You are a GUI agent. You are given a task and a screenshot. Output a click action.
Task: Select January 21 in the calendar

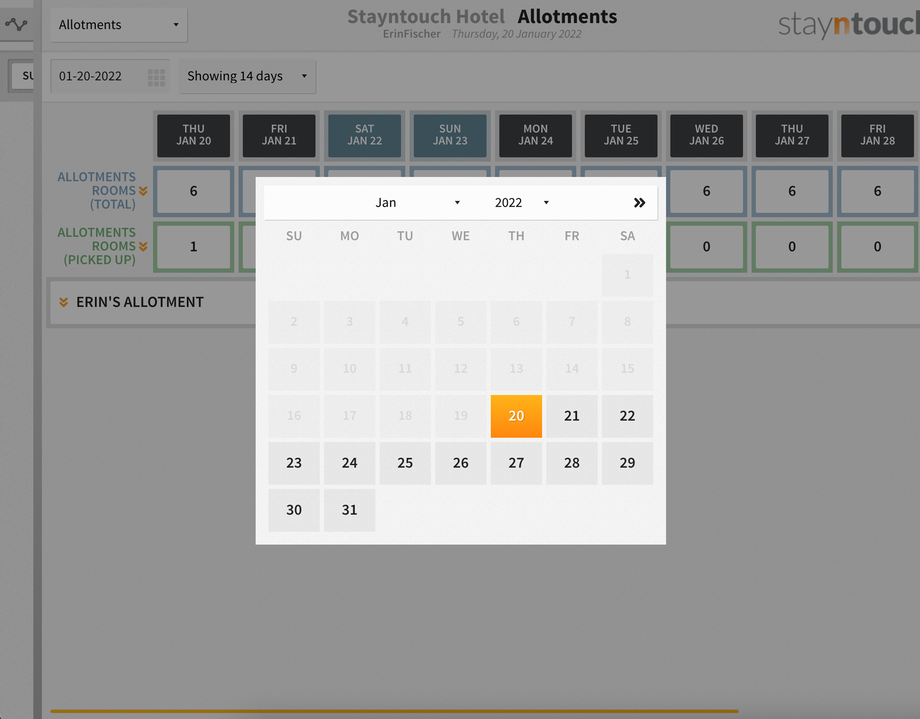[x=571, y=416]
